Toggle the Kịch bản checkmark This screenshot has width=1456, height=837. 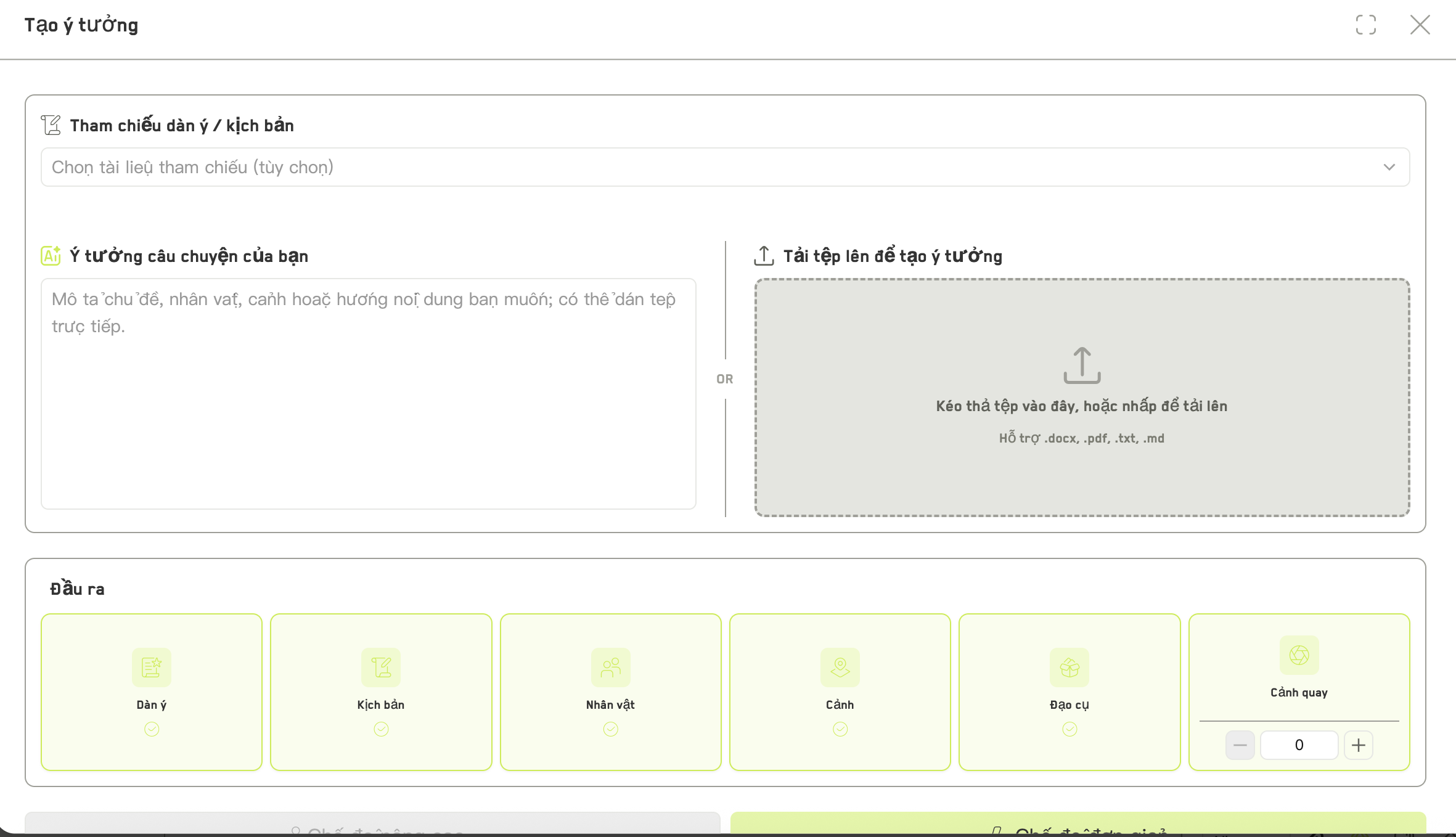[x=381, y=729]
